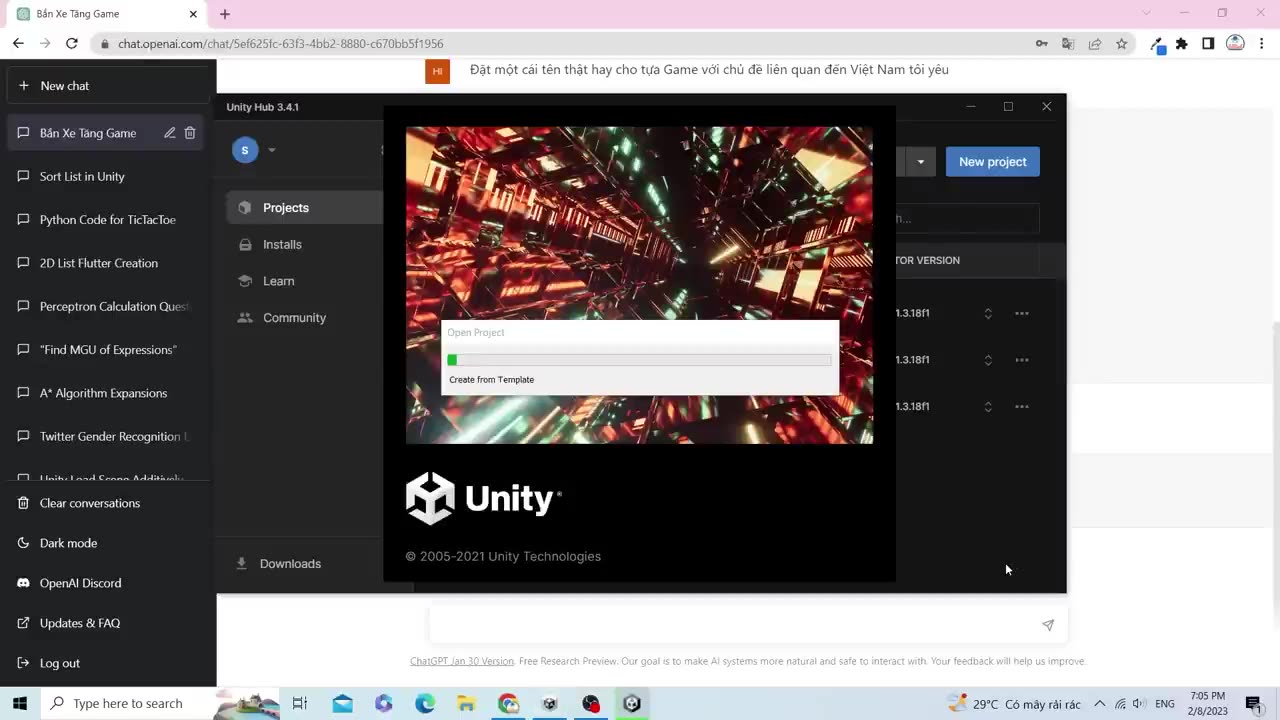This screenshot has height=720, width=1280.
Task: Expand the account dropdown arrow in Unity Hub
Action: pyautogui.click(x=271, y=150)
